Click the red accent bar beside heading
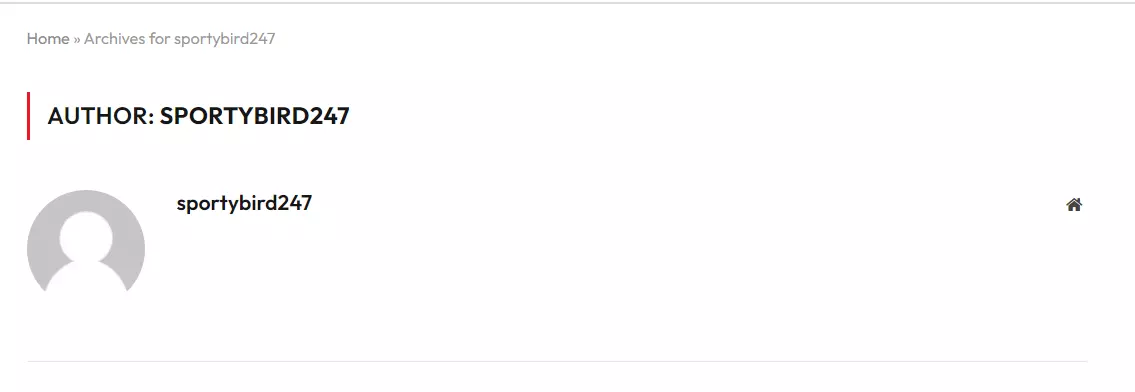 click(x=28, y=116)
